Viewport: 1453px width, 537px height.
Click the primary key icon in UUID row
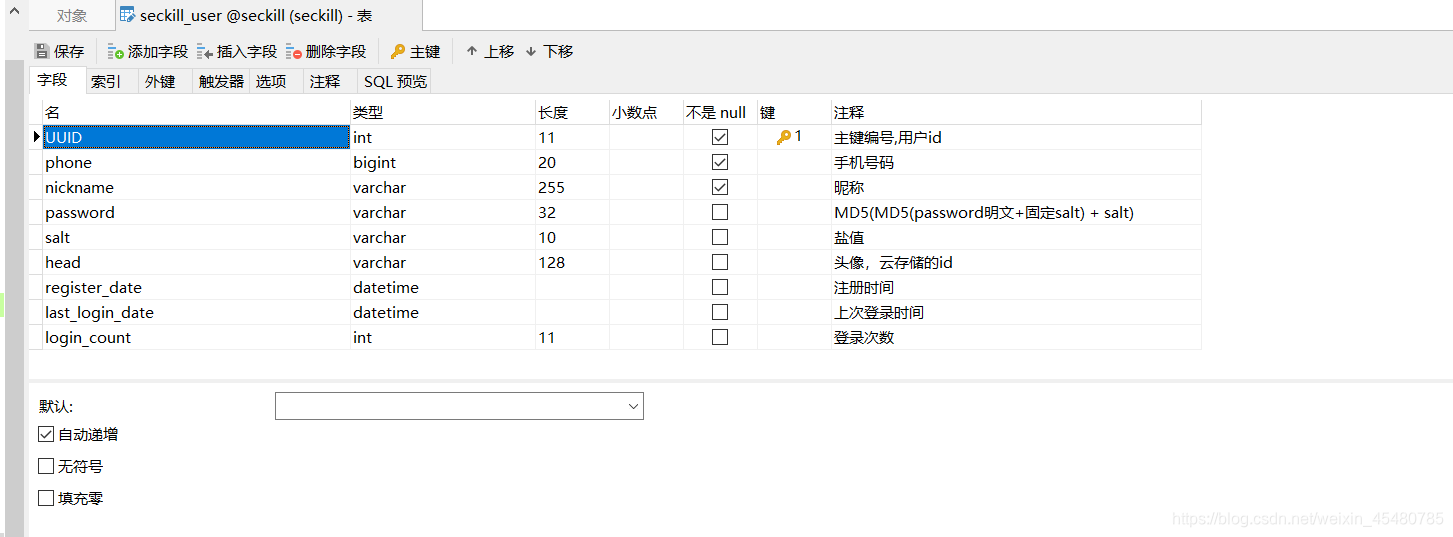[784, 137]
